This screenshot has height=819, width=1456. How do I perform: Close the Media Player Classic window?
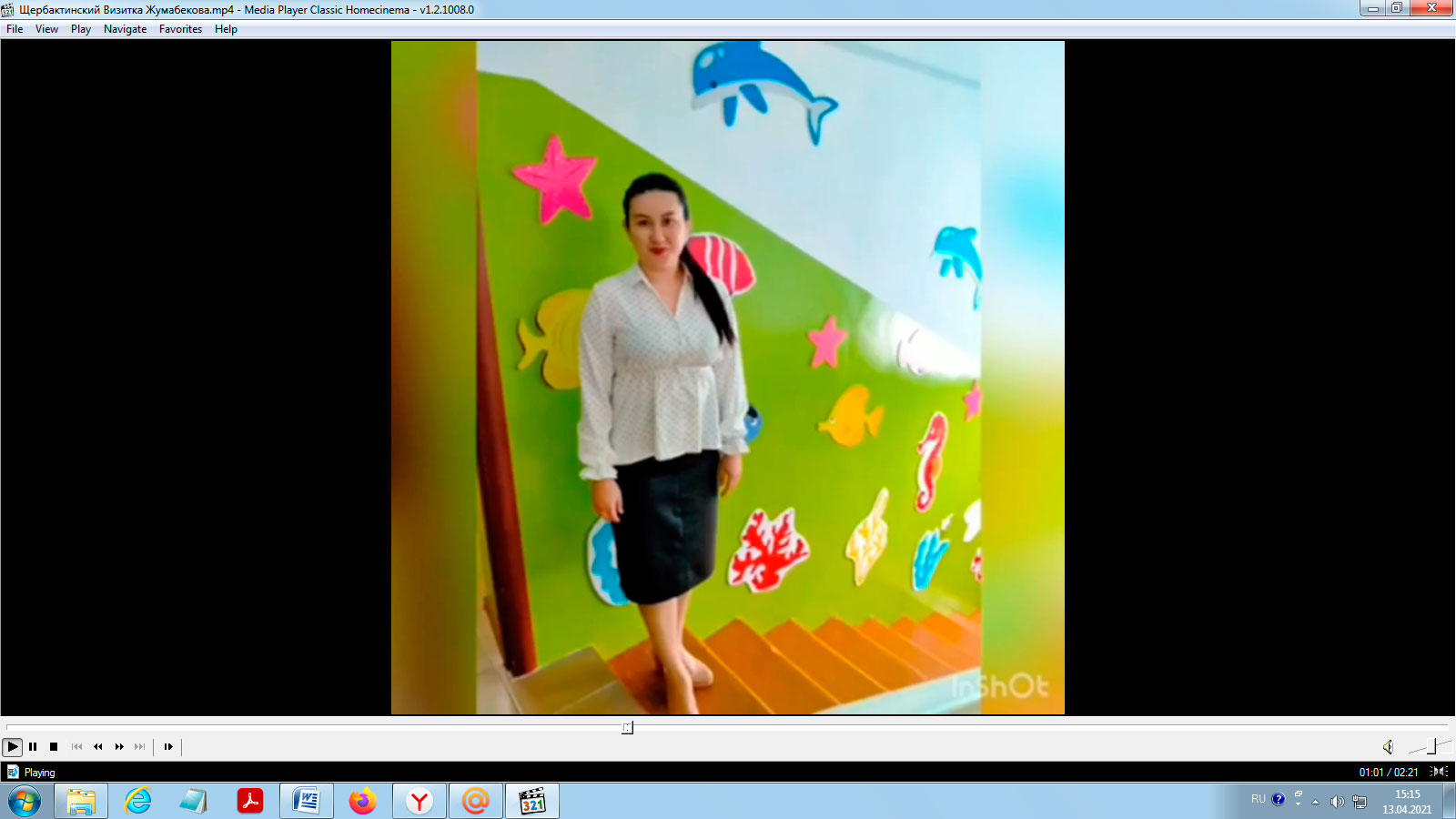tap(1431, 8)
